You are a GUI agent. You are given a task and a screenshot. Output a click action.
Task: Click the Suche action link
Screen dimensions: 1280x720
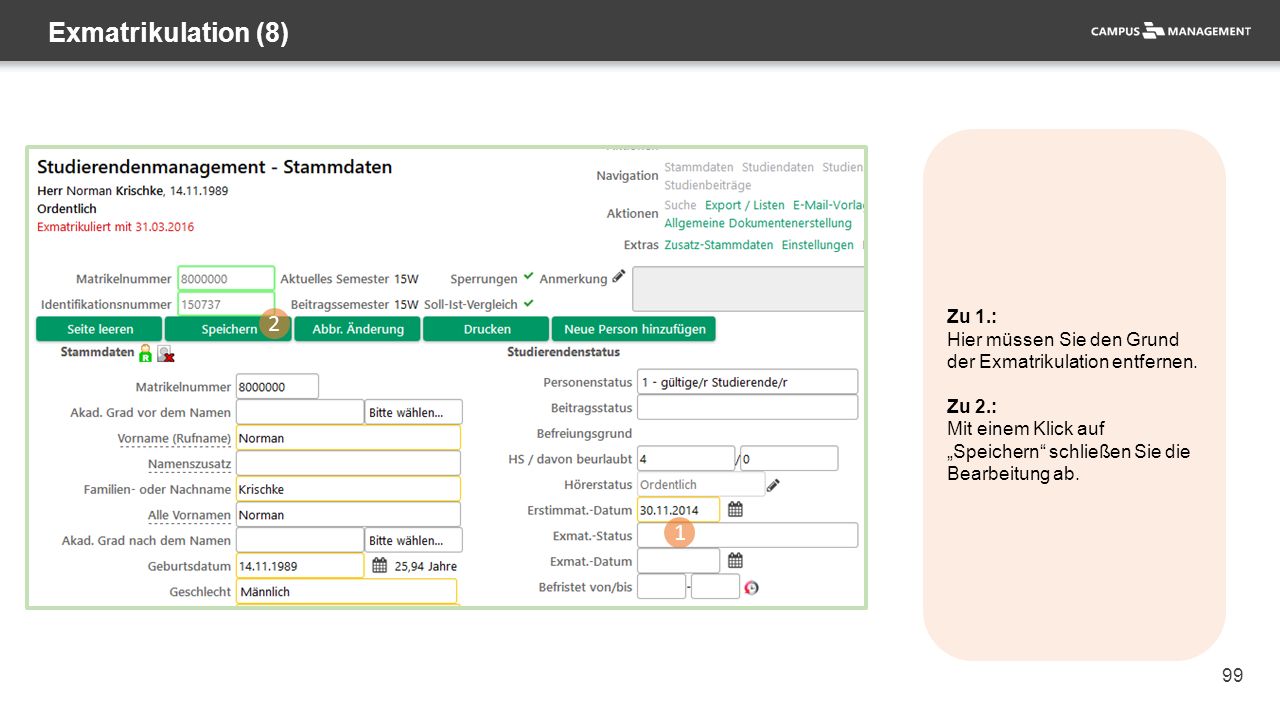(680, 205)
